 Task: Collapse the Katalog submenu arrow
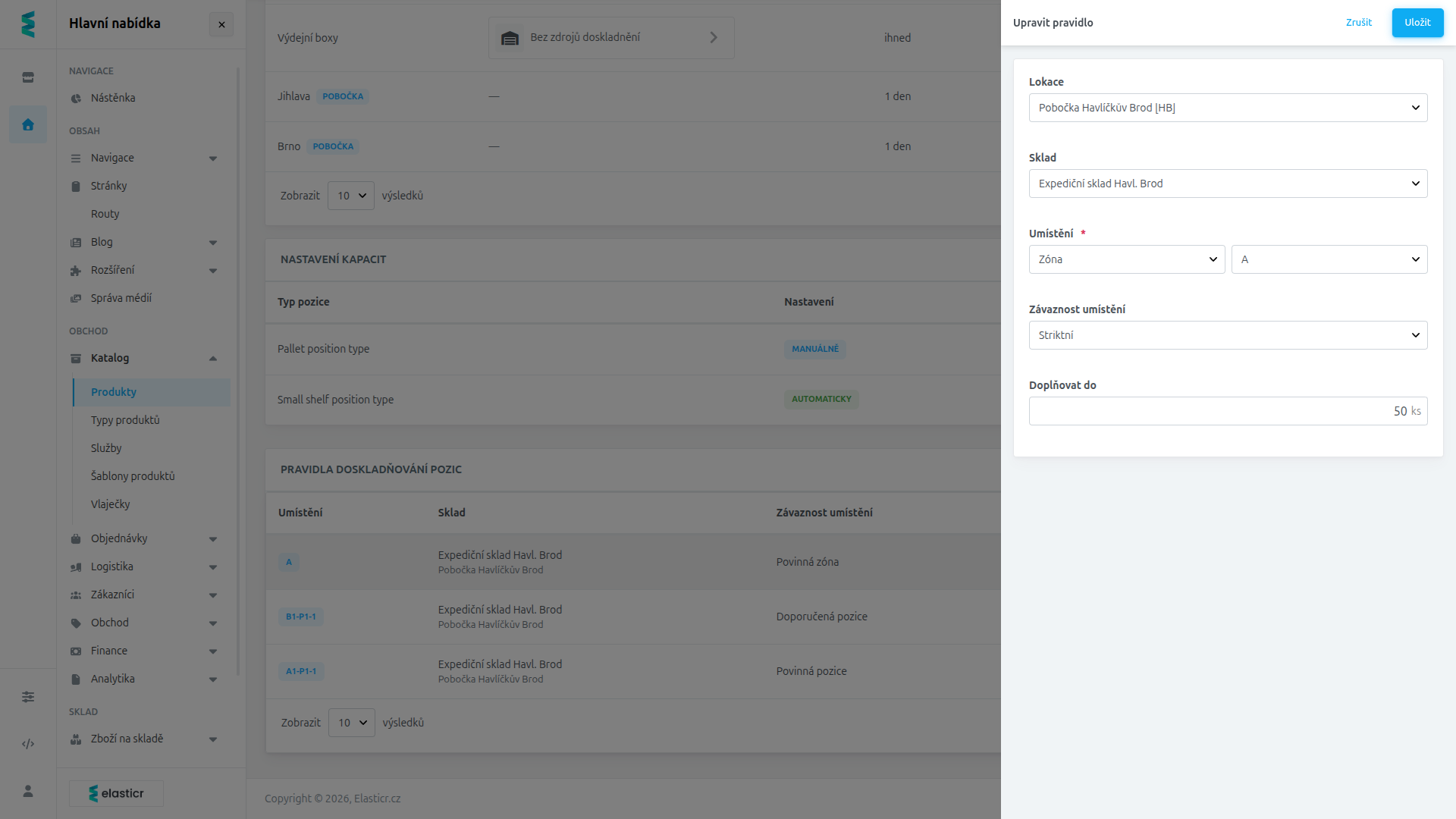click(x=213, y=358)
